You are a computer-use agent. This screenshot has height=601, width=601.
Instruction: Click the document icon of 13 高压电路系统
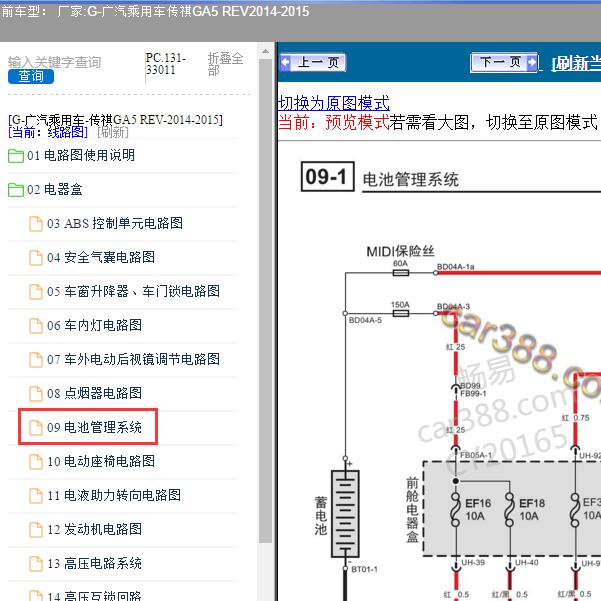click(36, 564)
